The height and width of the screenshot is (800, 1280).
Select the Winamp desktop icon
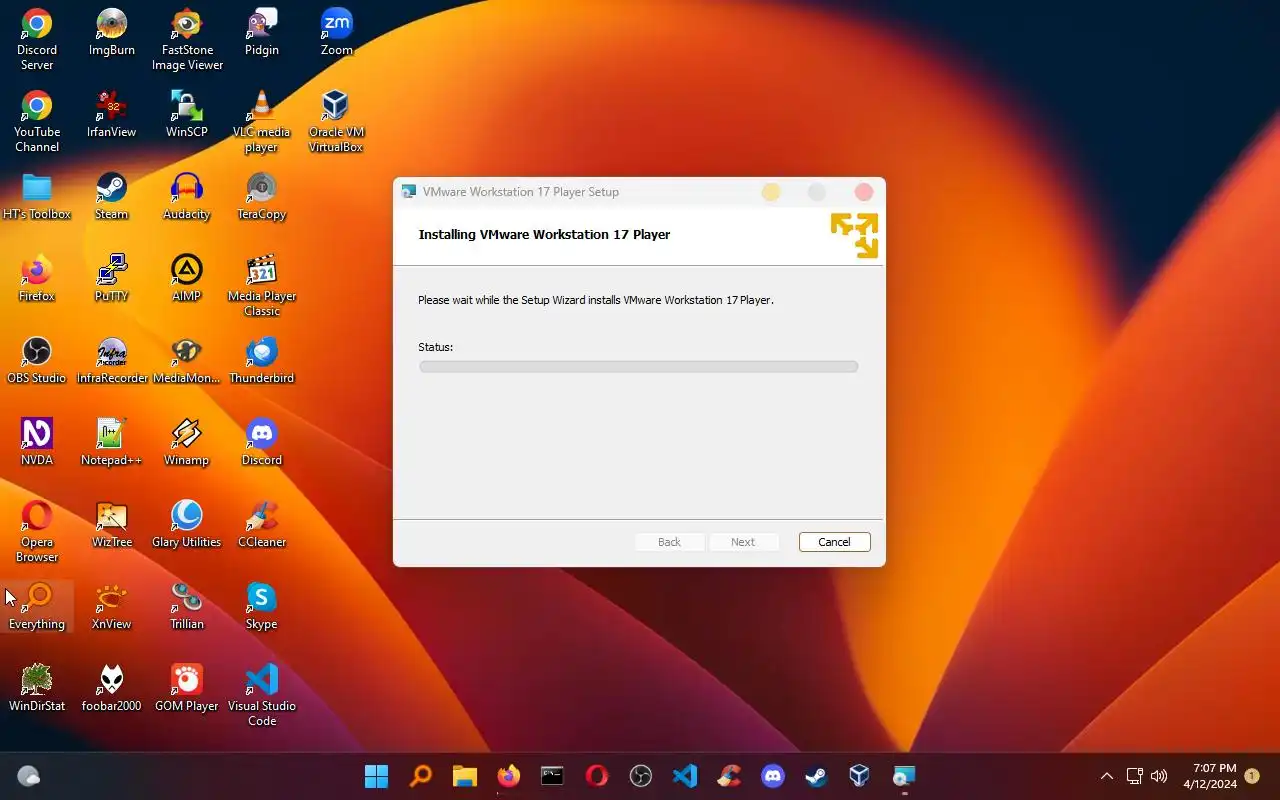[187, 442]
